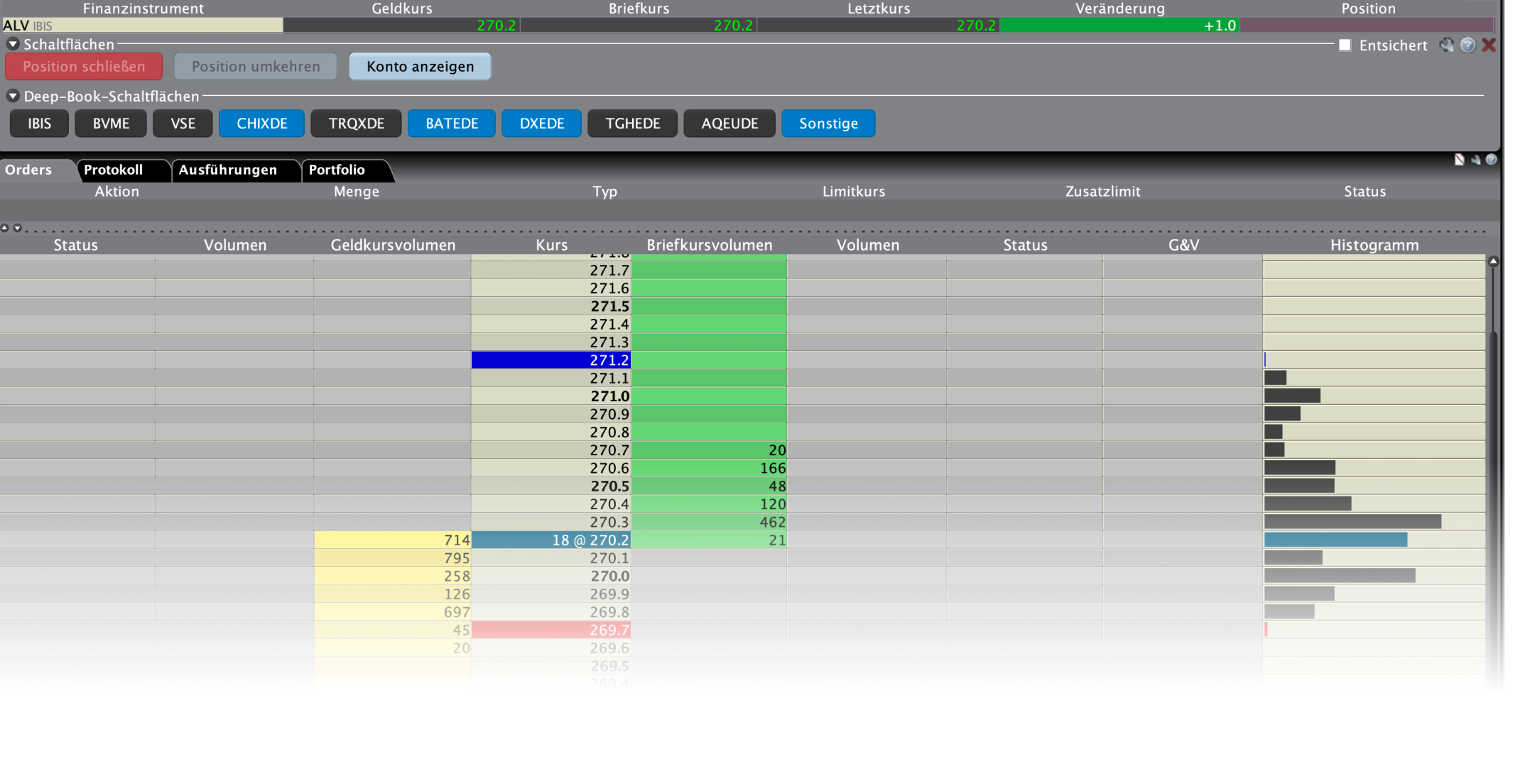Click the Zusatzlimit column header
1513x784 pixels.
1102,192
